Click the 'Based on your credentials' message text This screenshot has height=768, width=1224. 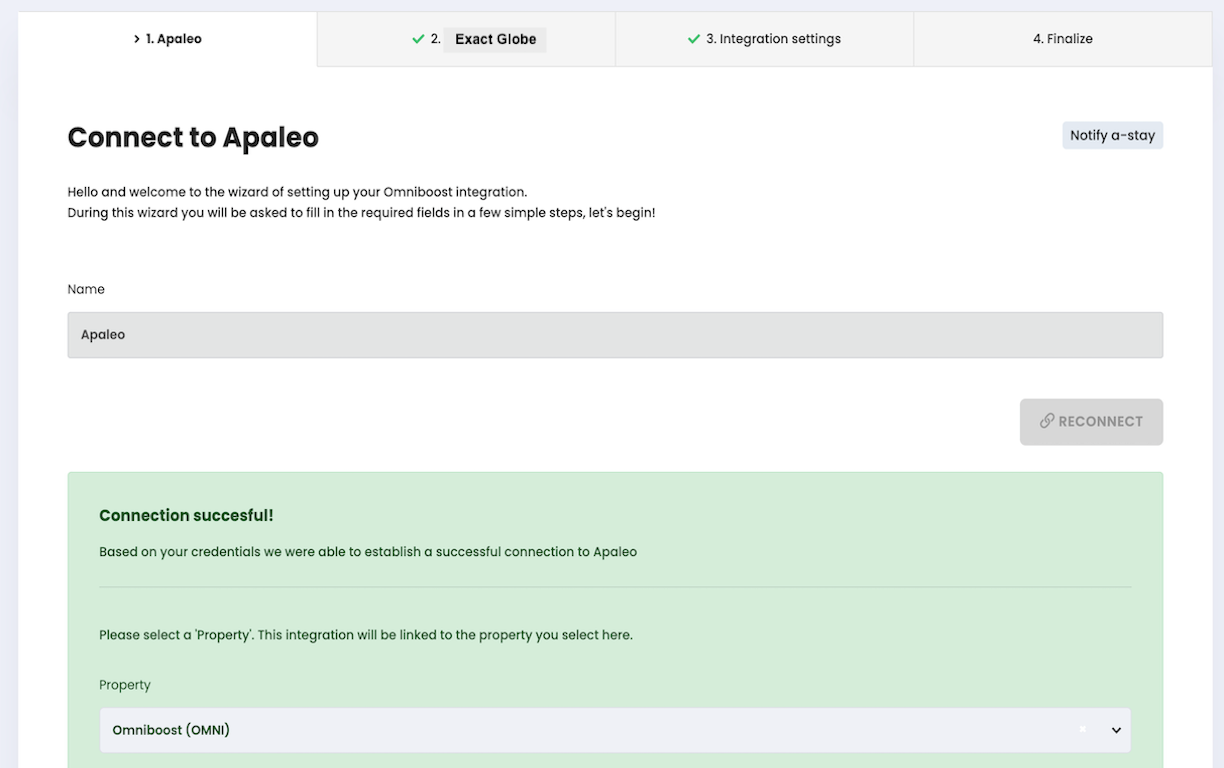368,551
